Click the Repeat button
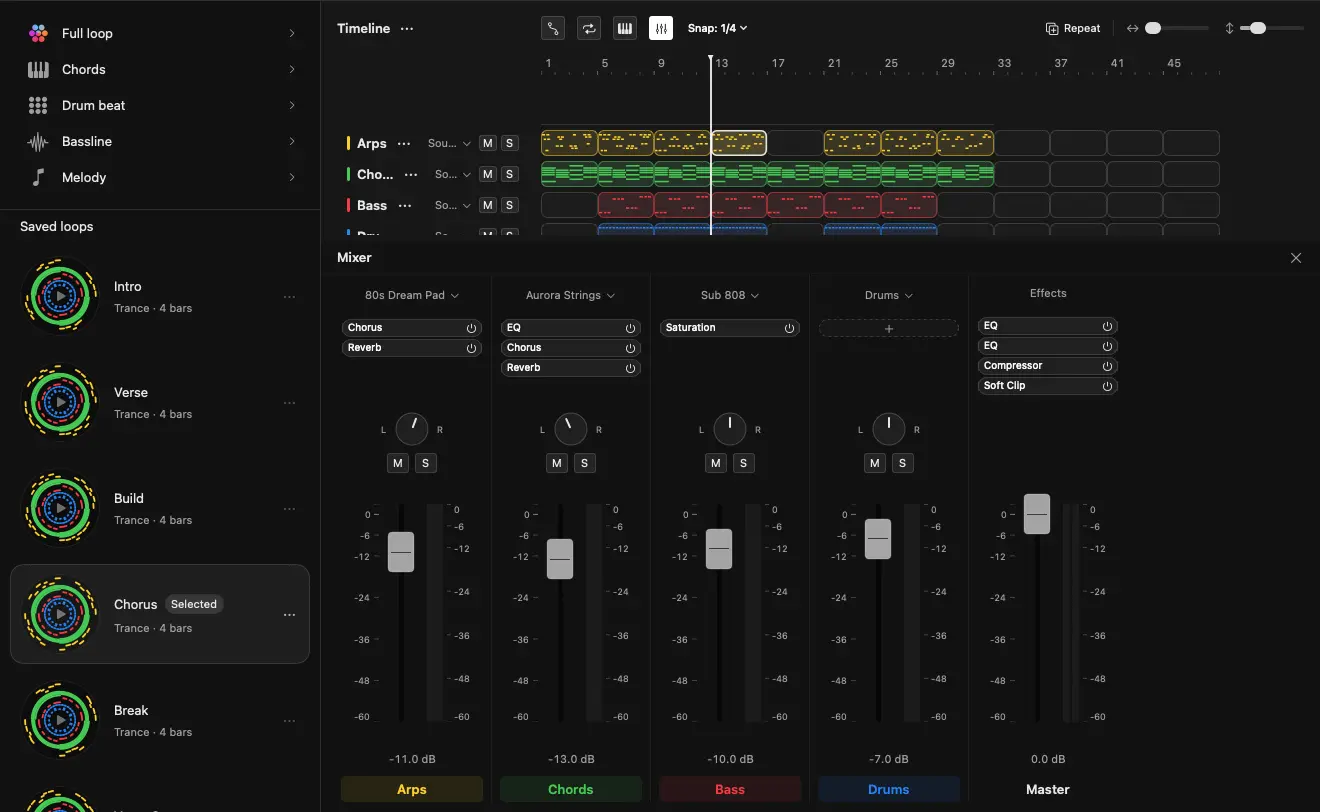Screen dimensions: 1320x812 click(x=1073, y=28)
